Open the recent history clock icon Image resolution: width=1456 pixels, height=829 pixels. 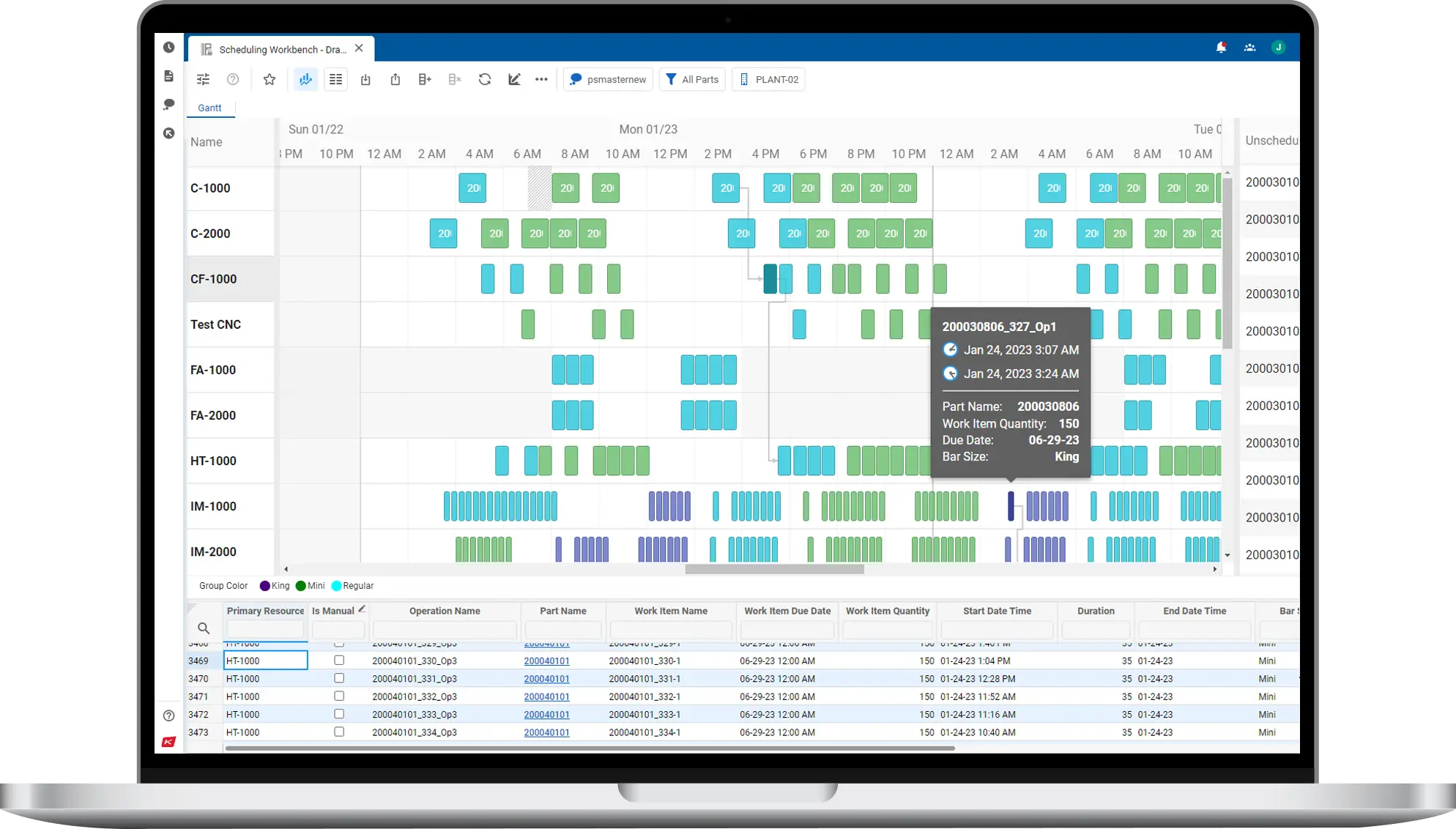[x=169, y=48]
